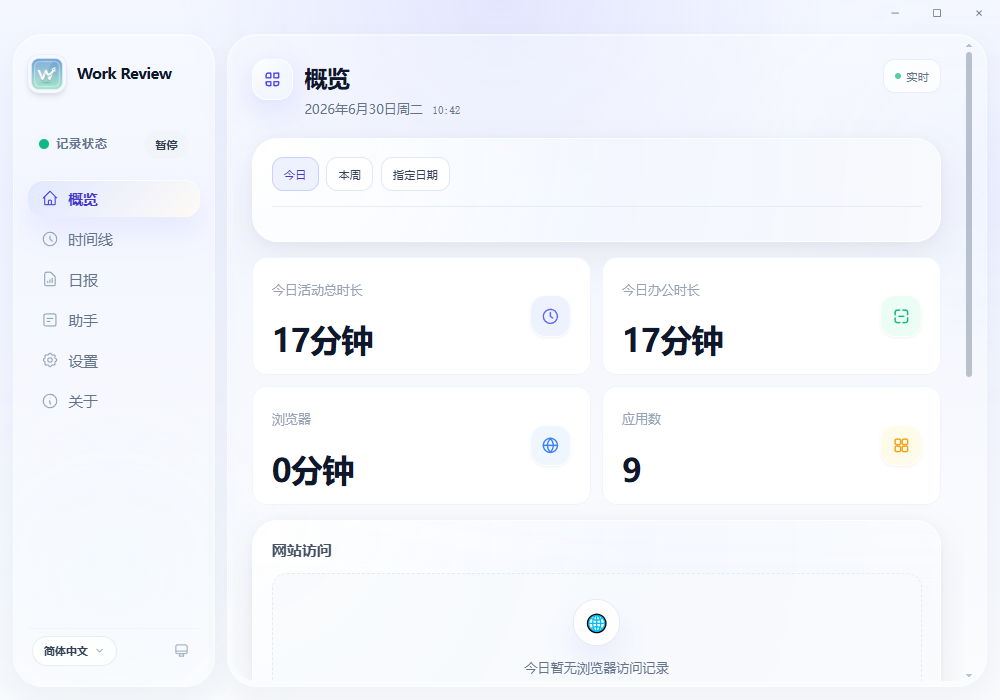Click the 今日活动总时长 17分钟 card
Screen dimensions: 1000x700
click(422, 316)
